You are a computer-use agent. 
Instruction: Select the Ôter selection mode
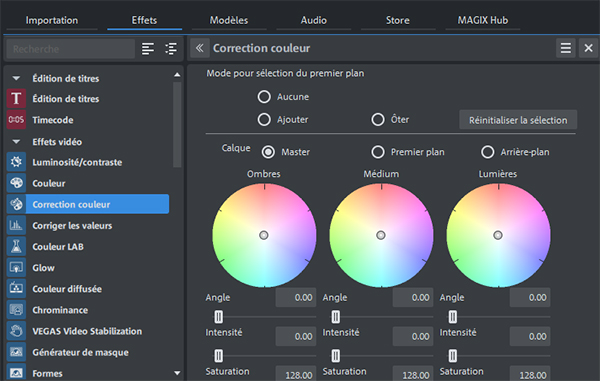tap(378, 119)
